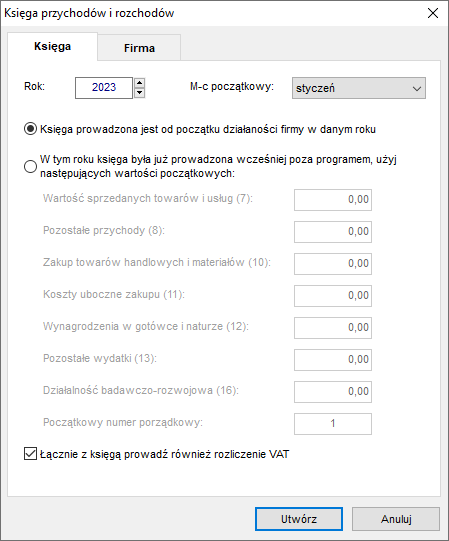This screenshot has height=541, width=449.
Task: Select radio W tym roku księga była już prowadzona
Action: tap(30, 166)
